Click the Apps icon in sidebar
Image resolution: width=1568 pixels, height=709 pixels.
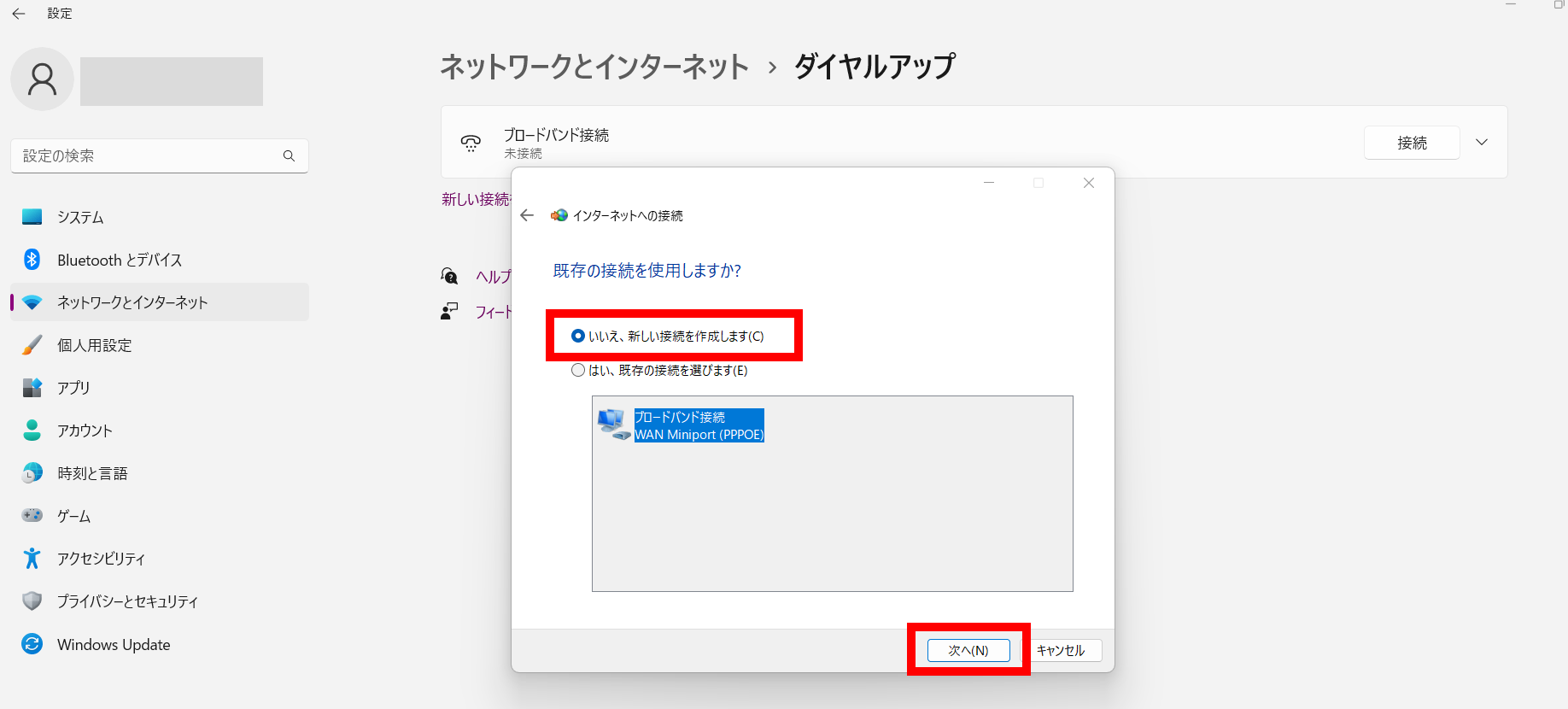coord(32,388)
